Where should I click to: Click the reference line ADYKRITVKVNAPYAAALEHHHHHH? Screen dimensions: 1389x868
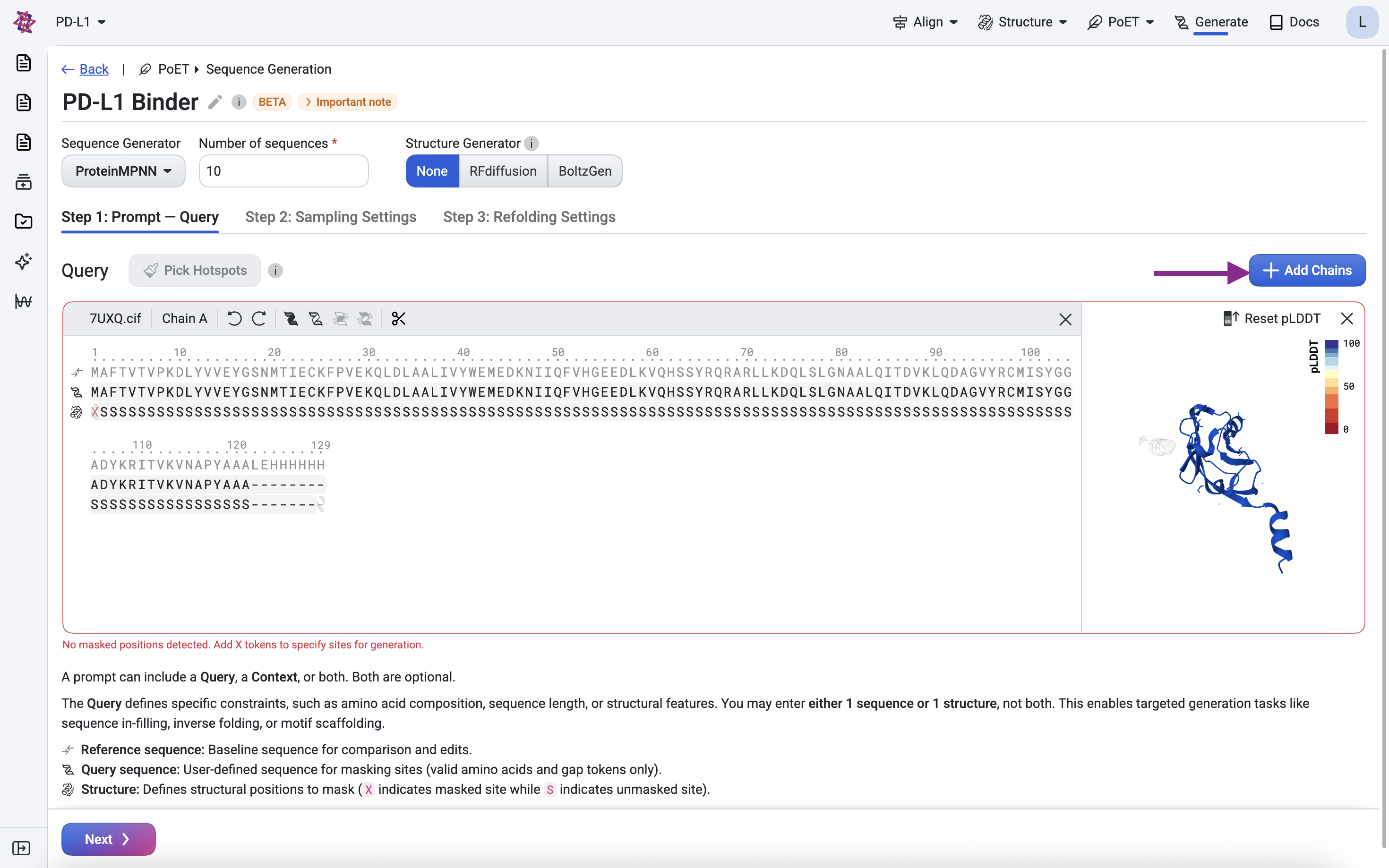coord(208,465)
